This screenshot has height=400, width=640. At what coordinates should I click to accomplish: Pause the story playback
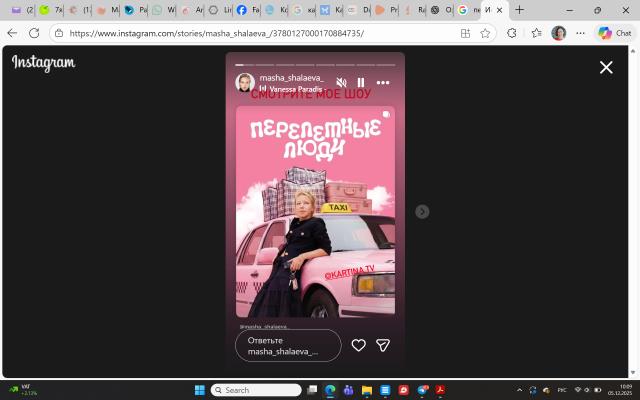(x=361, y=83)
